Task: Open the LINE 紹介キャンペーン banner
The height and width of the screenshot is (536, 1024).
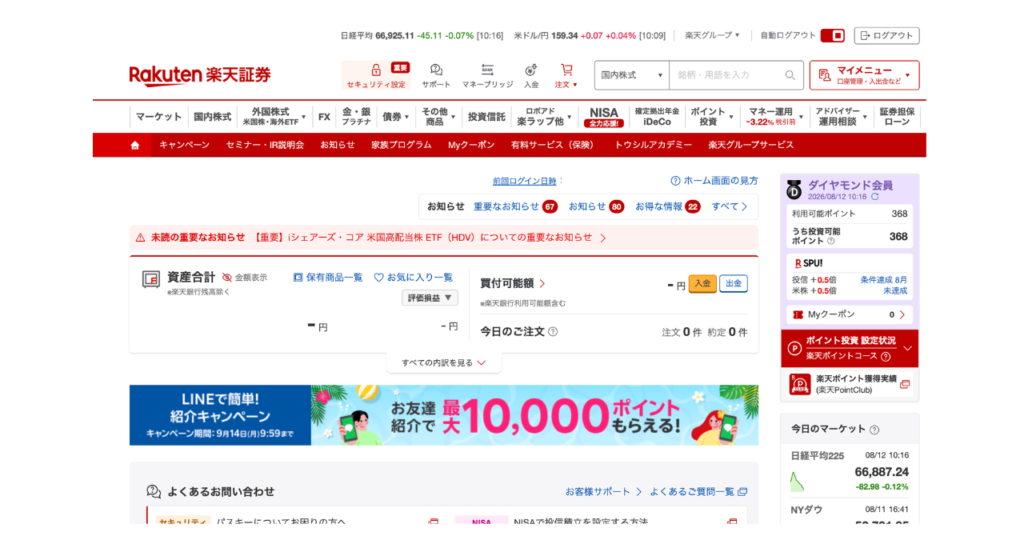Action: (x=444, y=415)
